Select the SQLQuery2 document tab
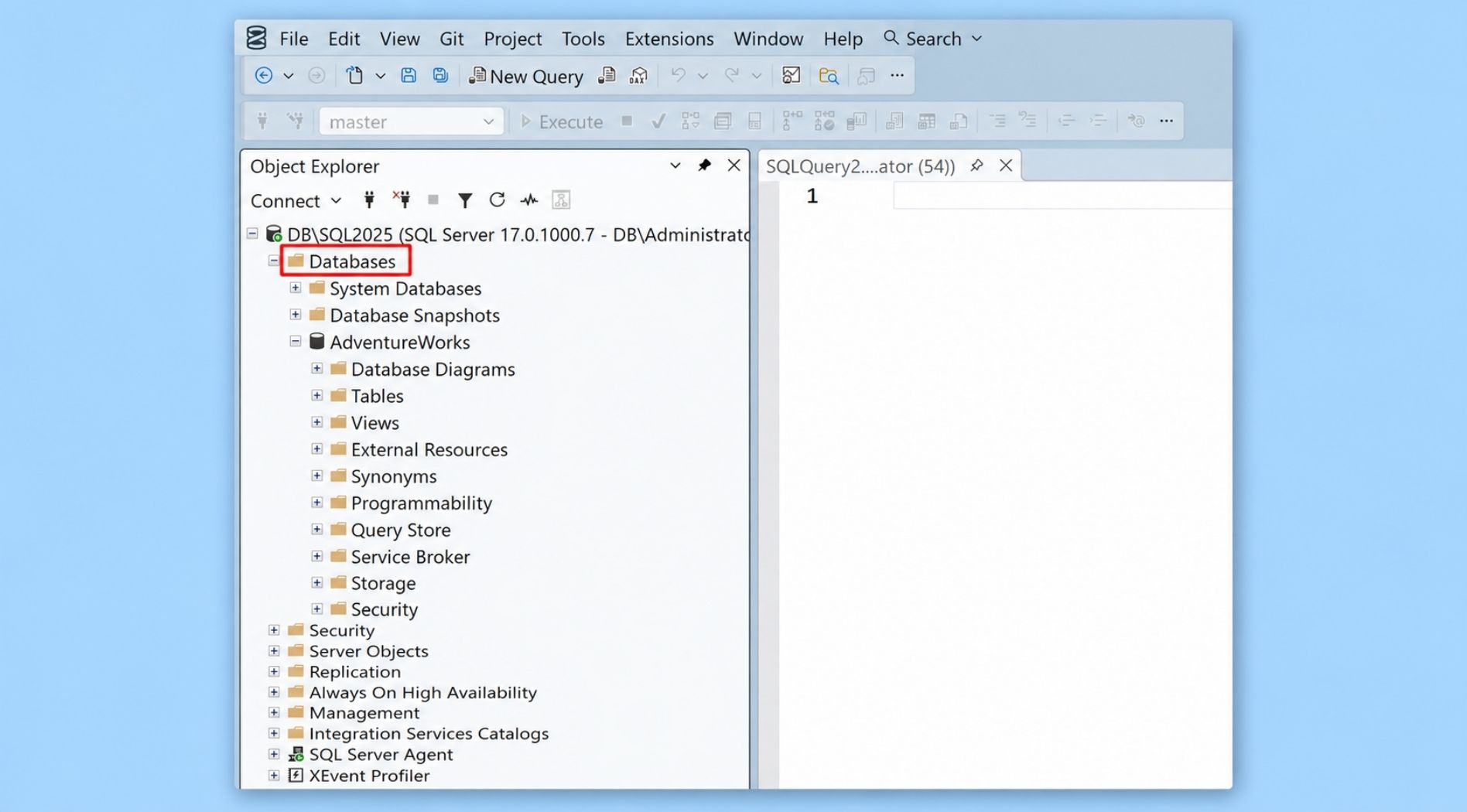Viewport: 1467px width, 812px height. point(860,166)
